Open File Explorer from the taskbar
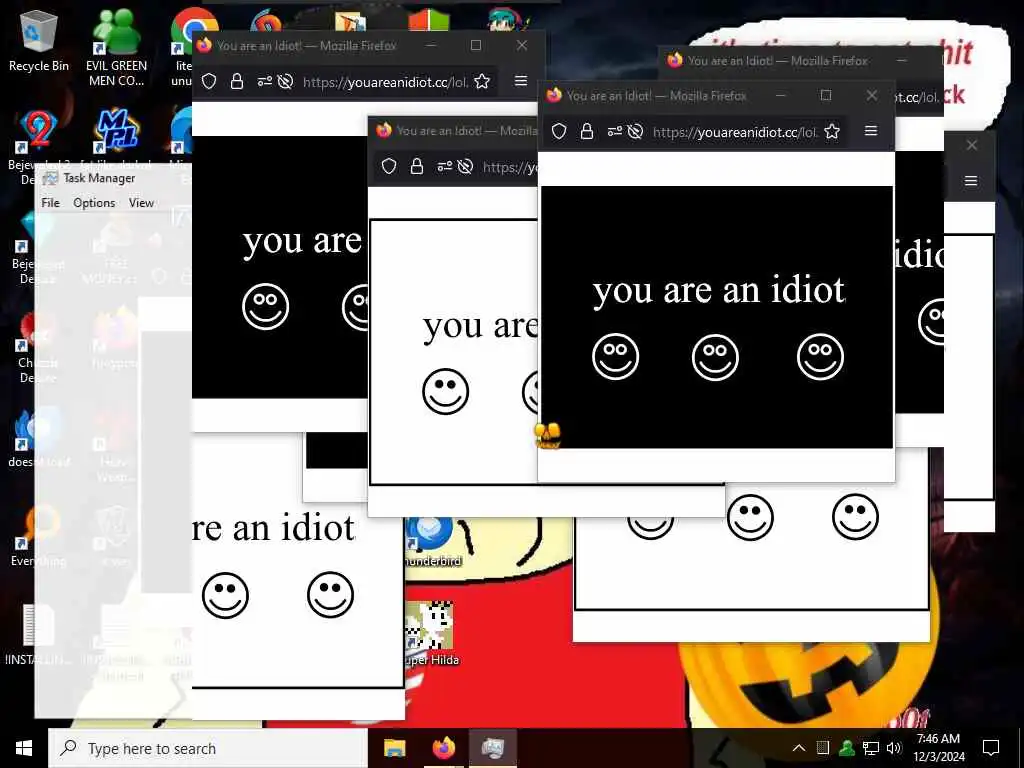 pos(394,748)
